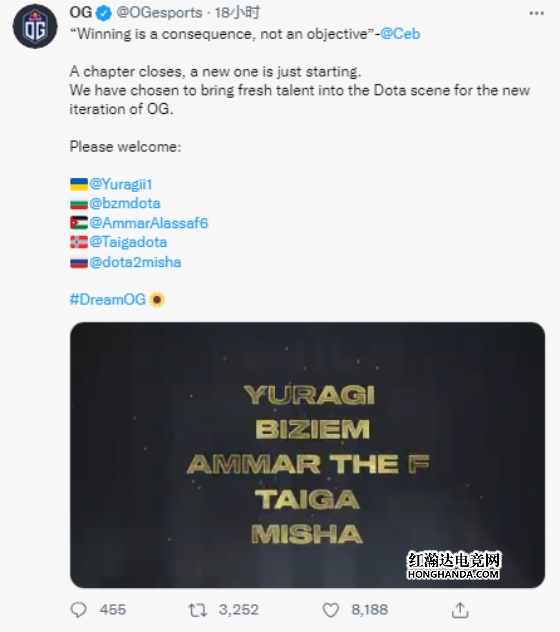The height and width of the screenshot is (632, 560).
Task: Click the OG display name
Action: (81, 12)
